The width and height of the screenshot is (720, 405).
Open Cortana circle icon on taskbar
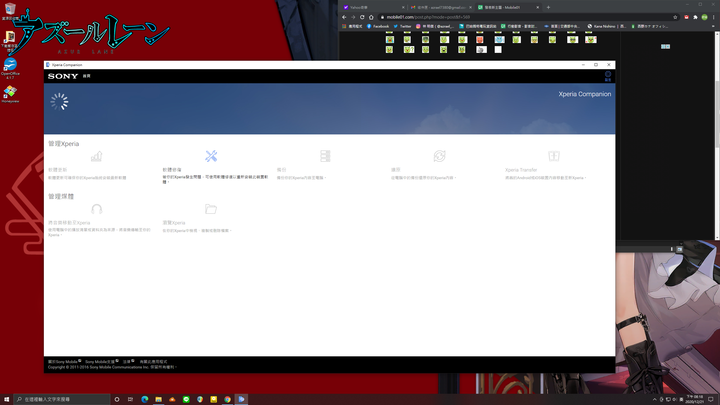(x=117, y=399)
